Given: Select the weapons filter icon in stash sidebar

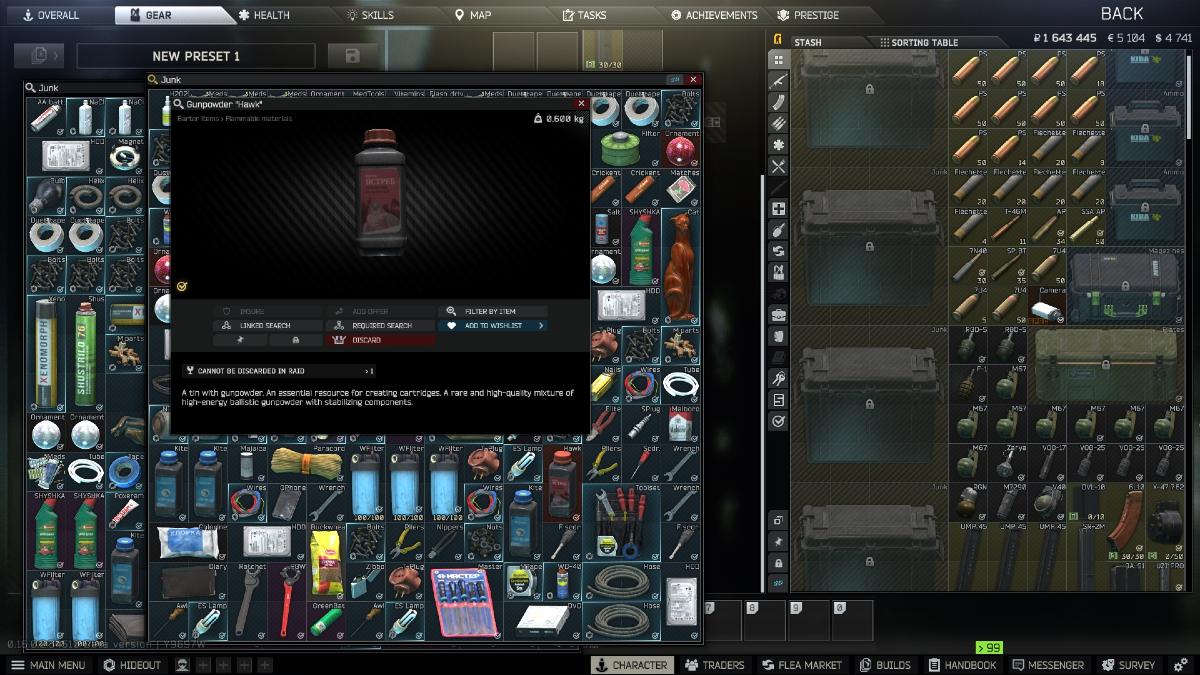Looking at the screenshot, I should click(778, 81).
